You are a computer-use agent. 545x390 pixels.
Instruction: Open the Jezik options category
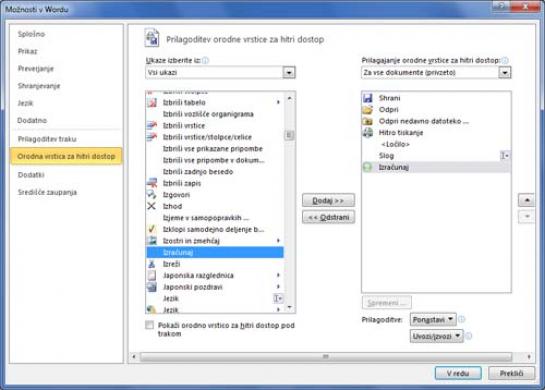[x=25, y=103]
